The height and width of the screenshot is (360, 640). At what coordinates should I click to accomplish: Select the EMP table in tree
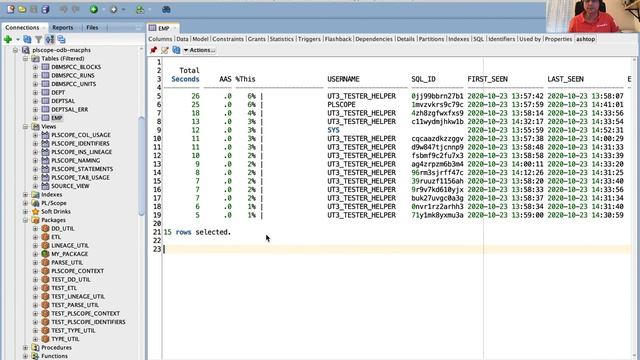click(x=57, y=118)
